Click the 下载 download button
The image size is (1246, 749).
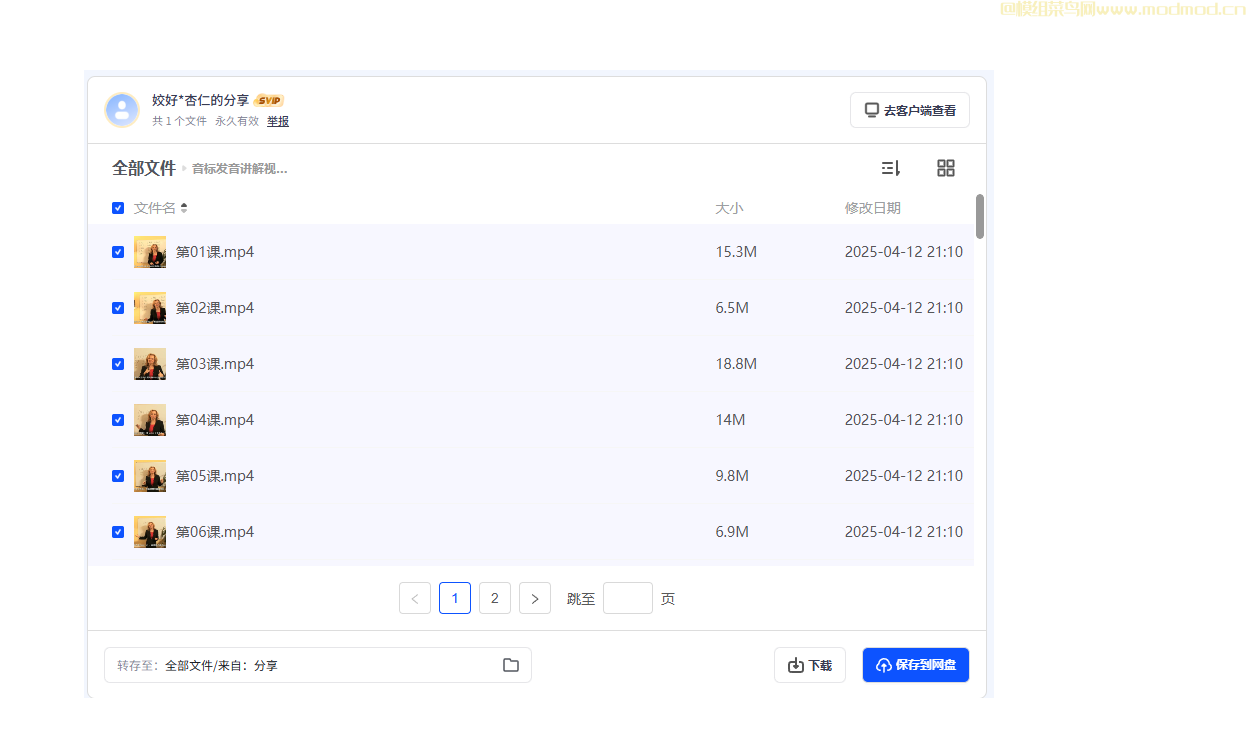[810, 665]
